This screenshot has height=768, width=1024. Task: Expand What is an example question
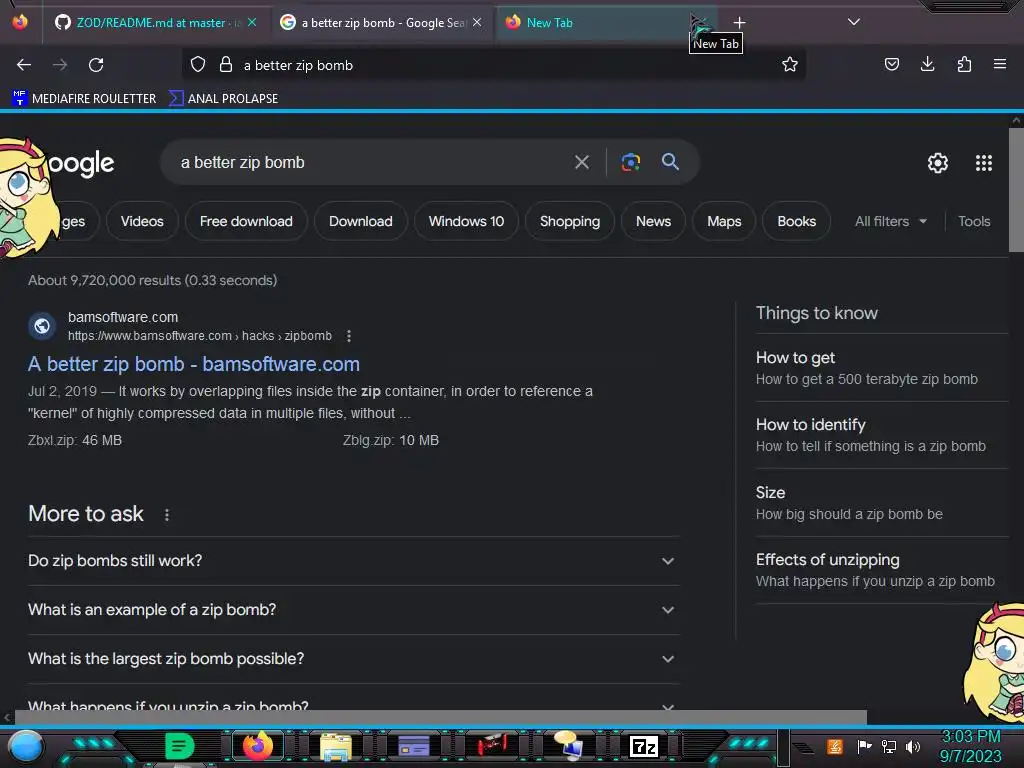[x=353, y=609]
